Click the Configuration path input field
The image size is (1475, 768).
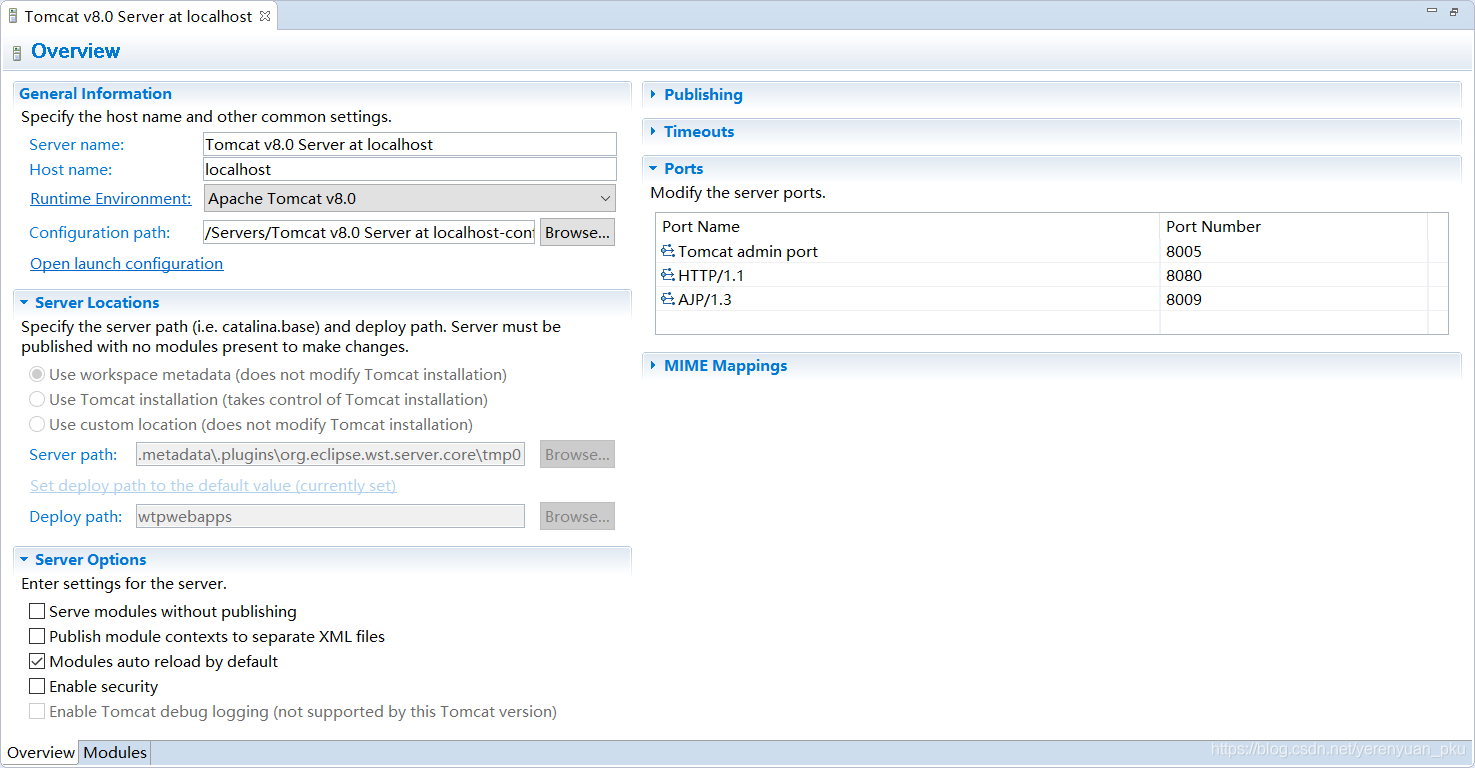pyautogui.click(x=369, y=232)
